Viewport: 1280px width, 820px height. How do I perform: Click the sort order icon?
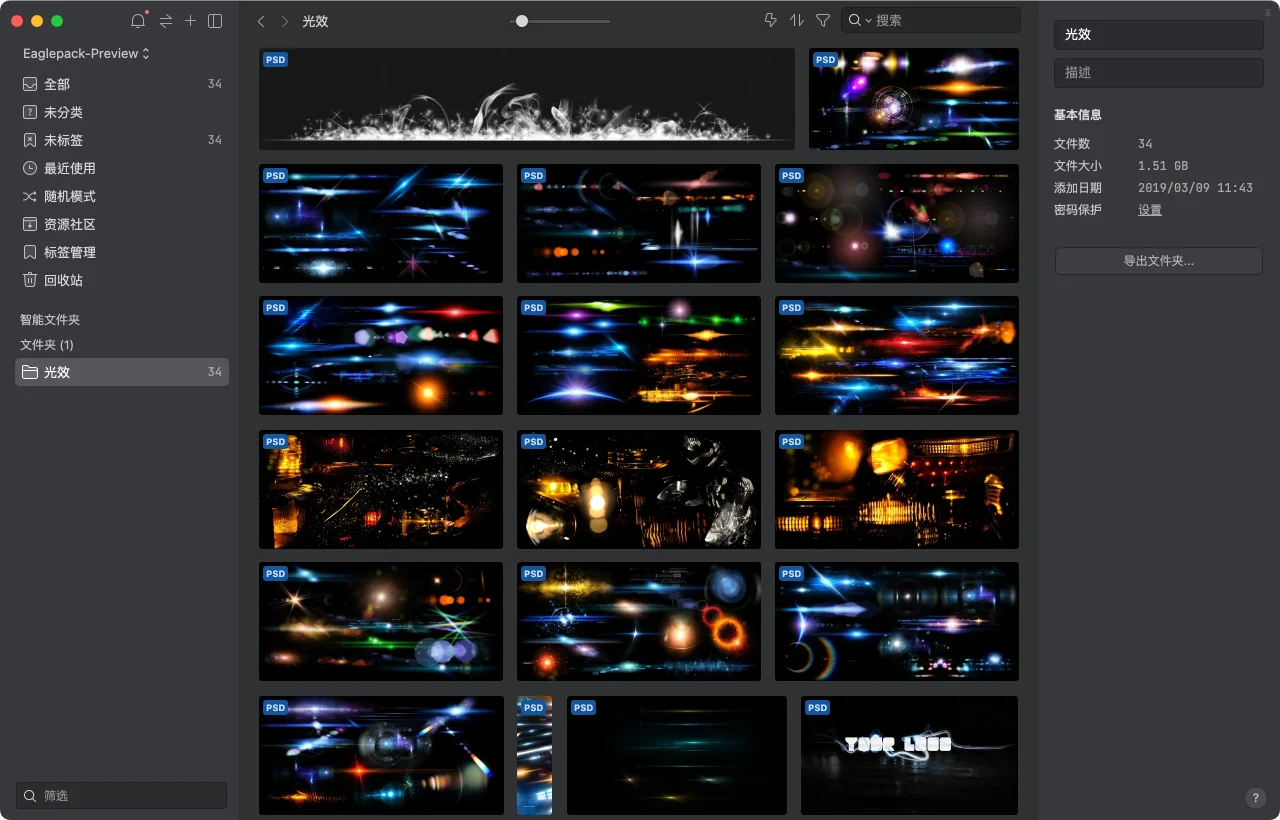tap(797, 21)
